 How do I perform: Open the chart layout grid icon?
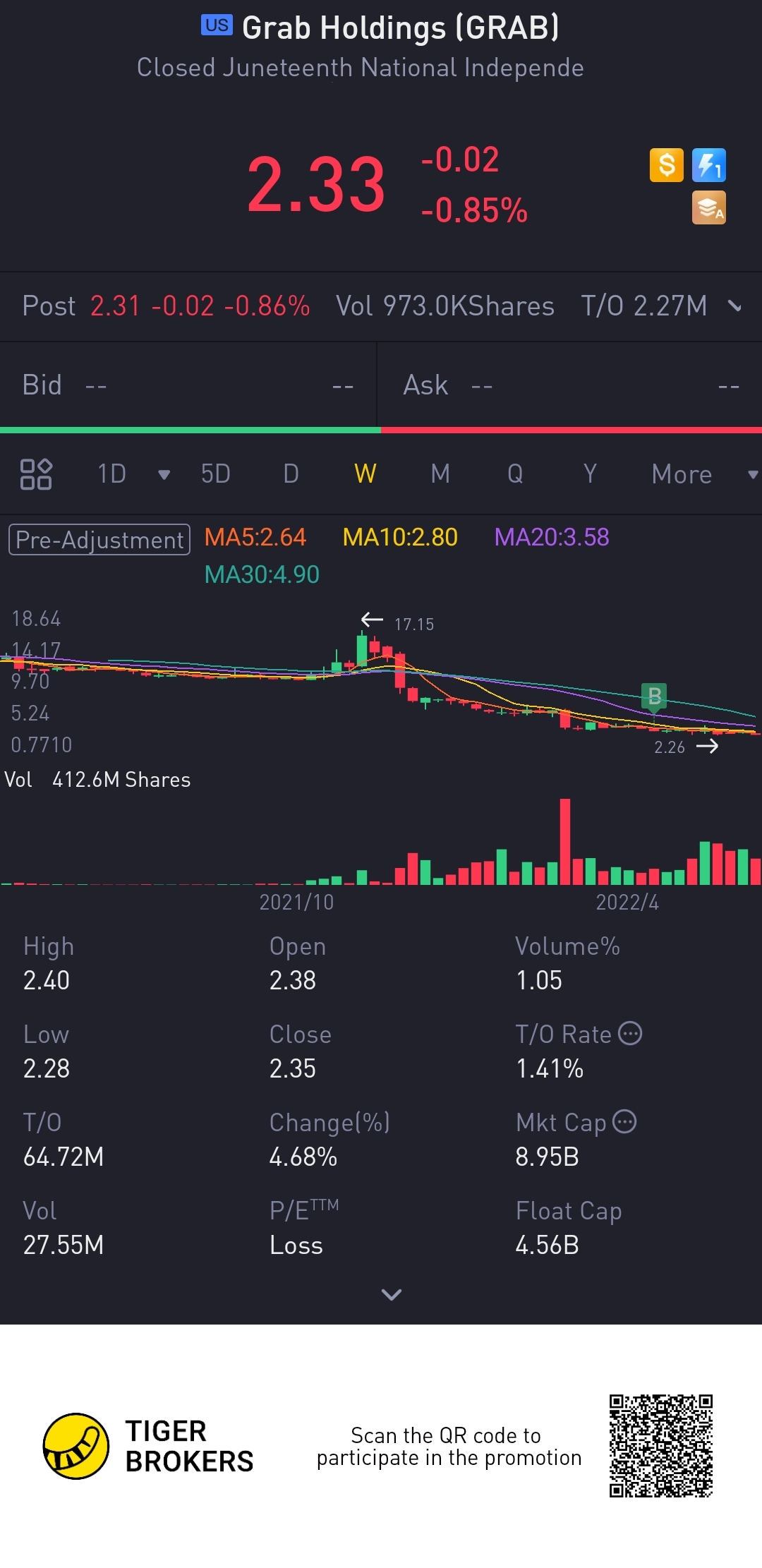pos(36,474)
